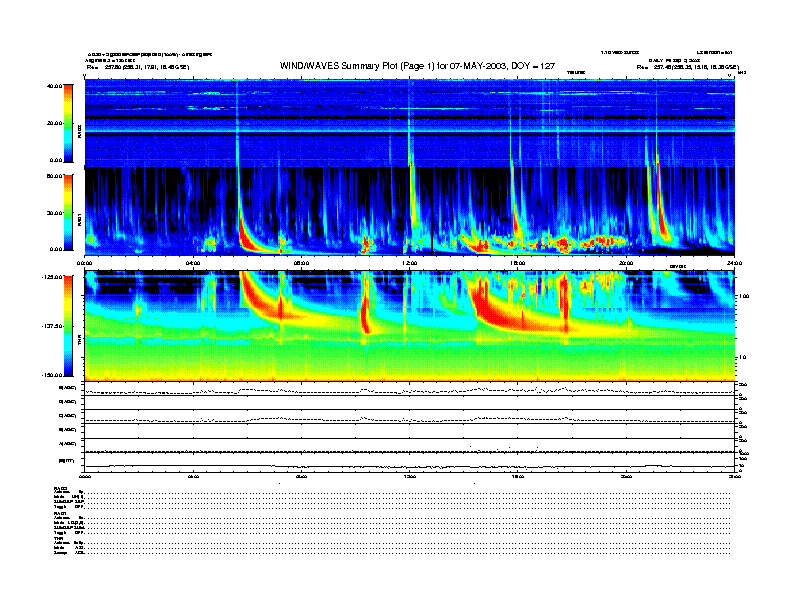Click the top-left Rs= spacecraft position line
This screenshot has height=612, width=792.
click(x=138, y=67)
